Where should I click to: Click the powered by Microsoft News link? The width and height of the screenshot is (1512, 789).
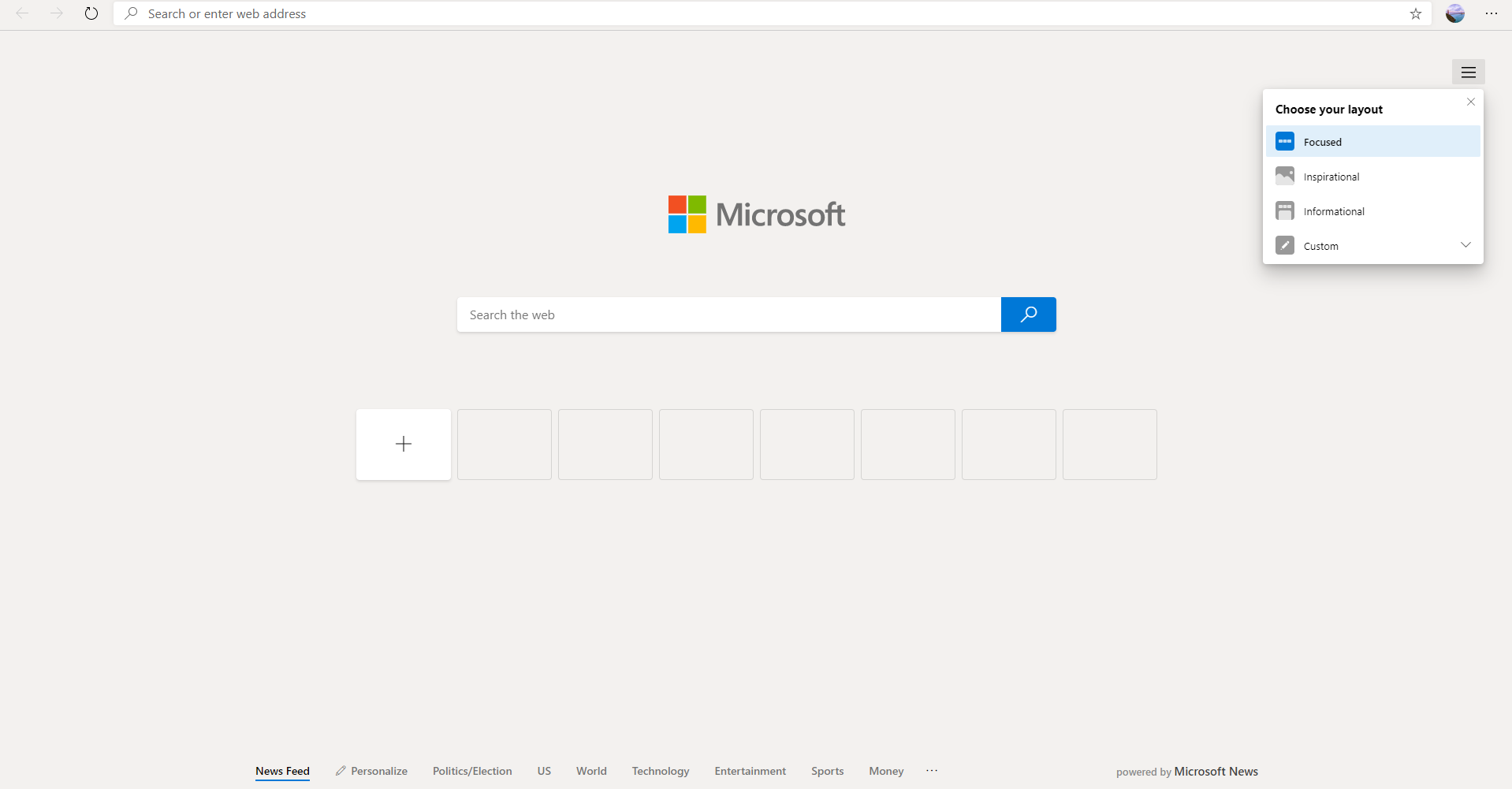tap(1187, 772)
